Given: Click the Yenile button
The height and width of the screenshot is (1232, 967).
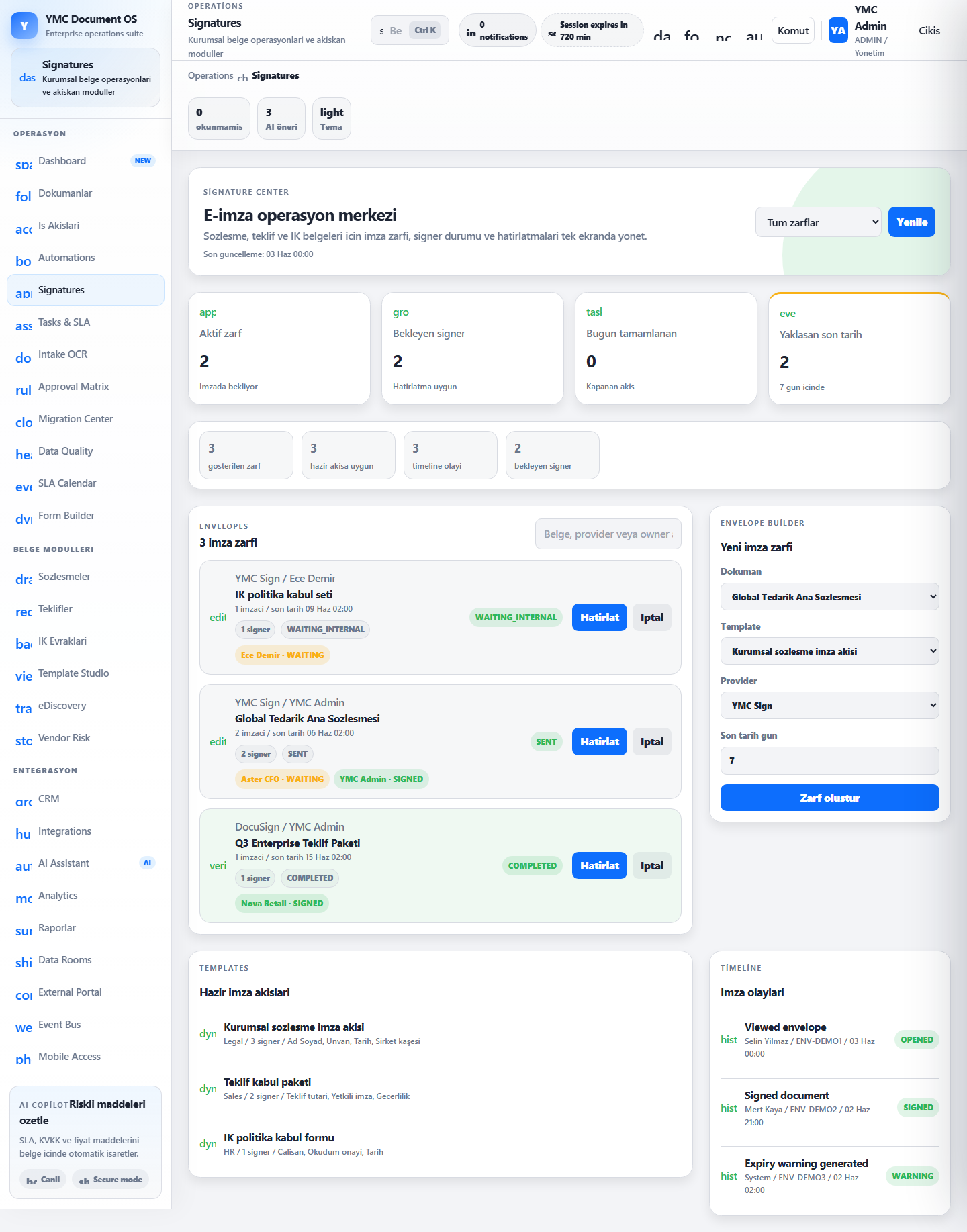Looking at the screenshot, I should (911, 222).
